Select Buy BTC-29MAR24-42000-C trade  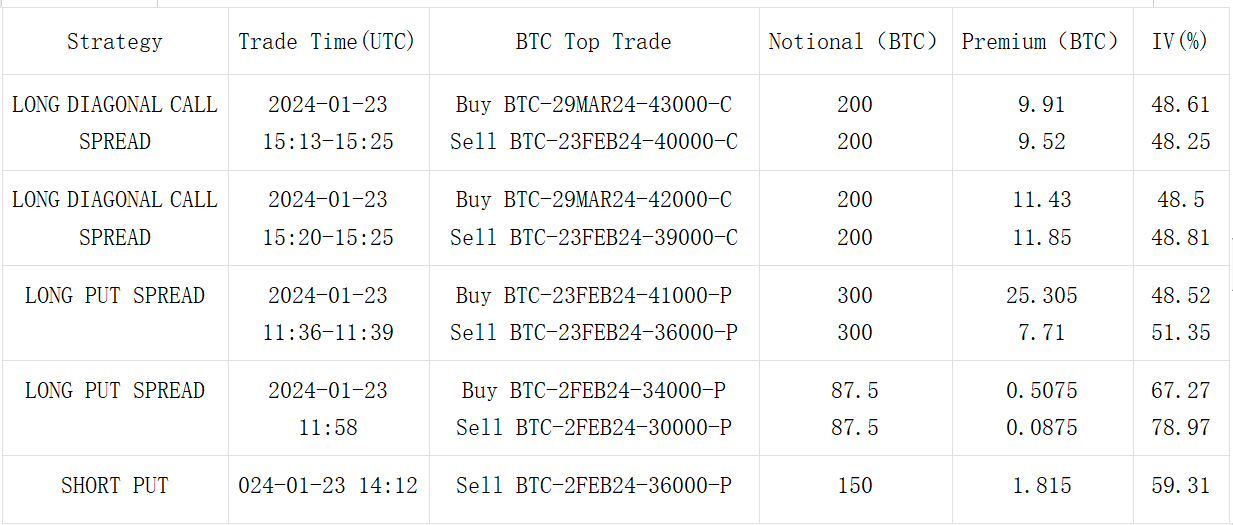pos(593,200)
